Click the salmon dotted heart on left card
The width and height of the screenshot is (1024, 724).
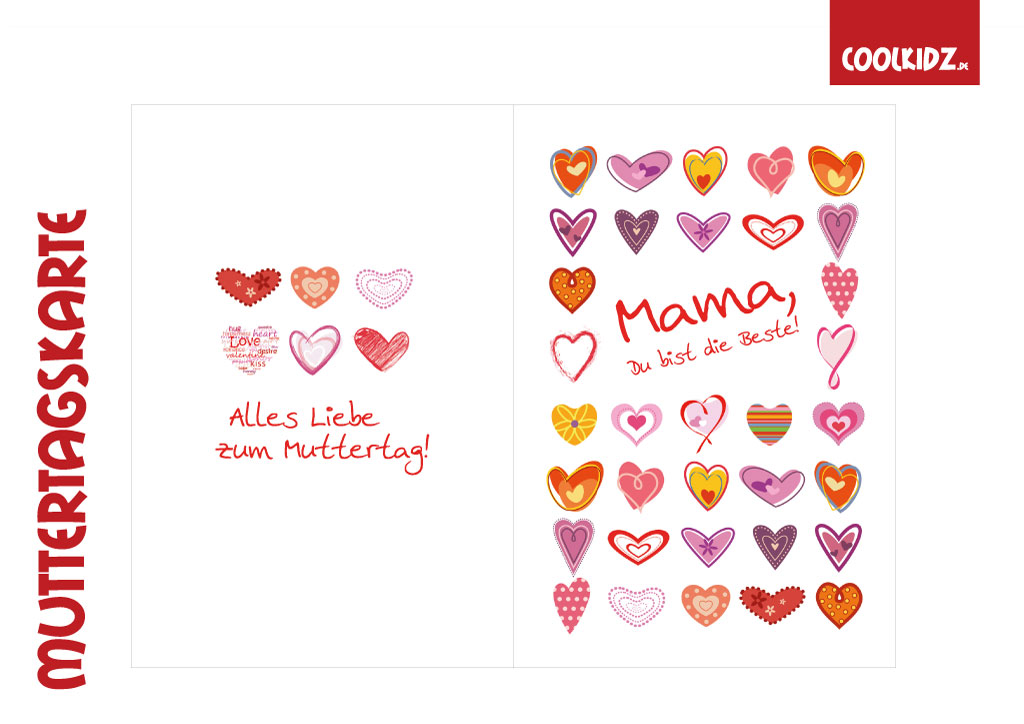(x=315, y=287)
